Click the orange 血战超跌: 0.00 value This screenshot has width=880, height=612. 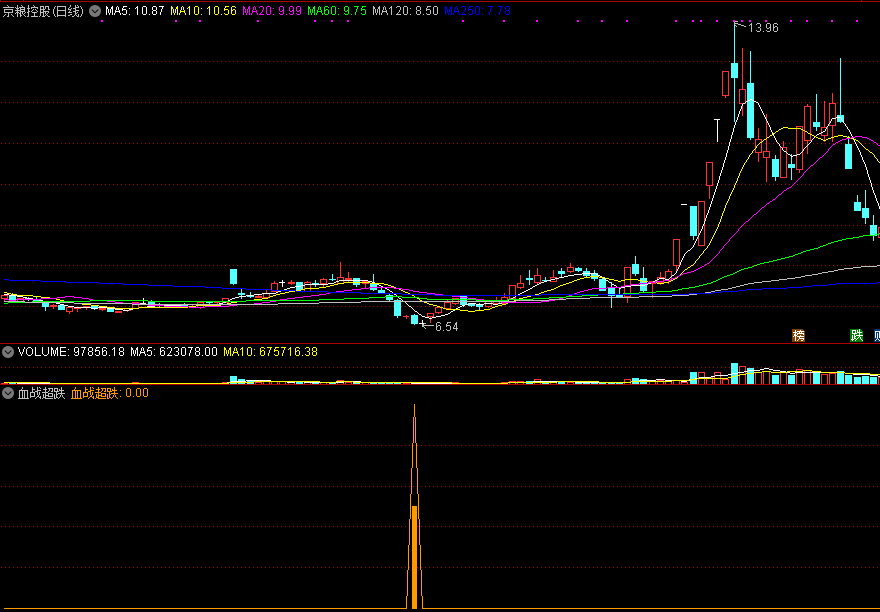click(110, 393)
